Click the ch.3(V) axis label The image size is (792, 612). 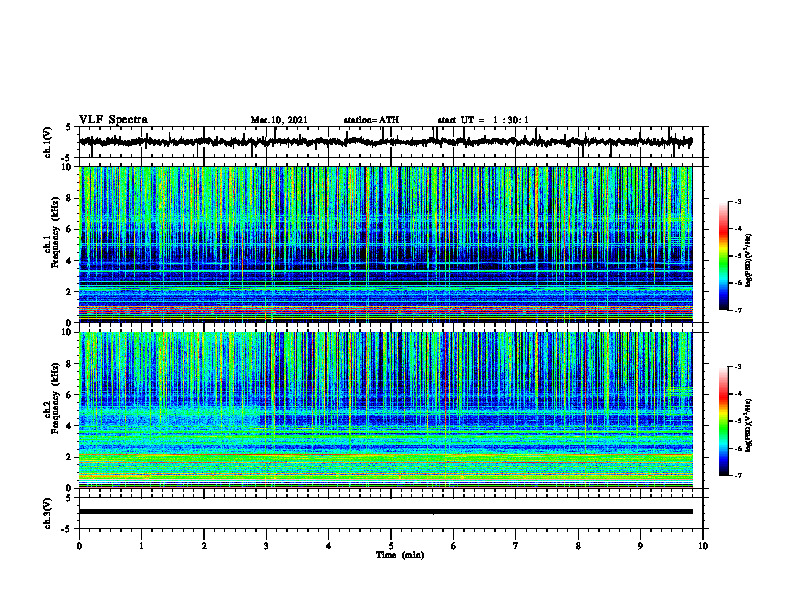pyautogui.click(x=47, y=513)
